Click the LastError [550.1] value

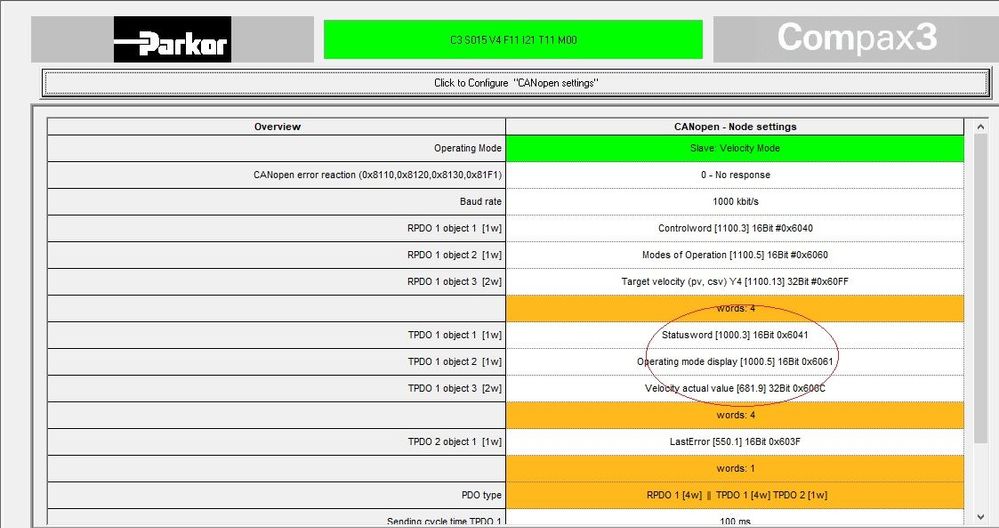coord(735,441)
